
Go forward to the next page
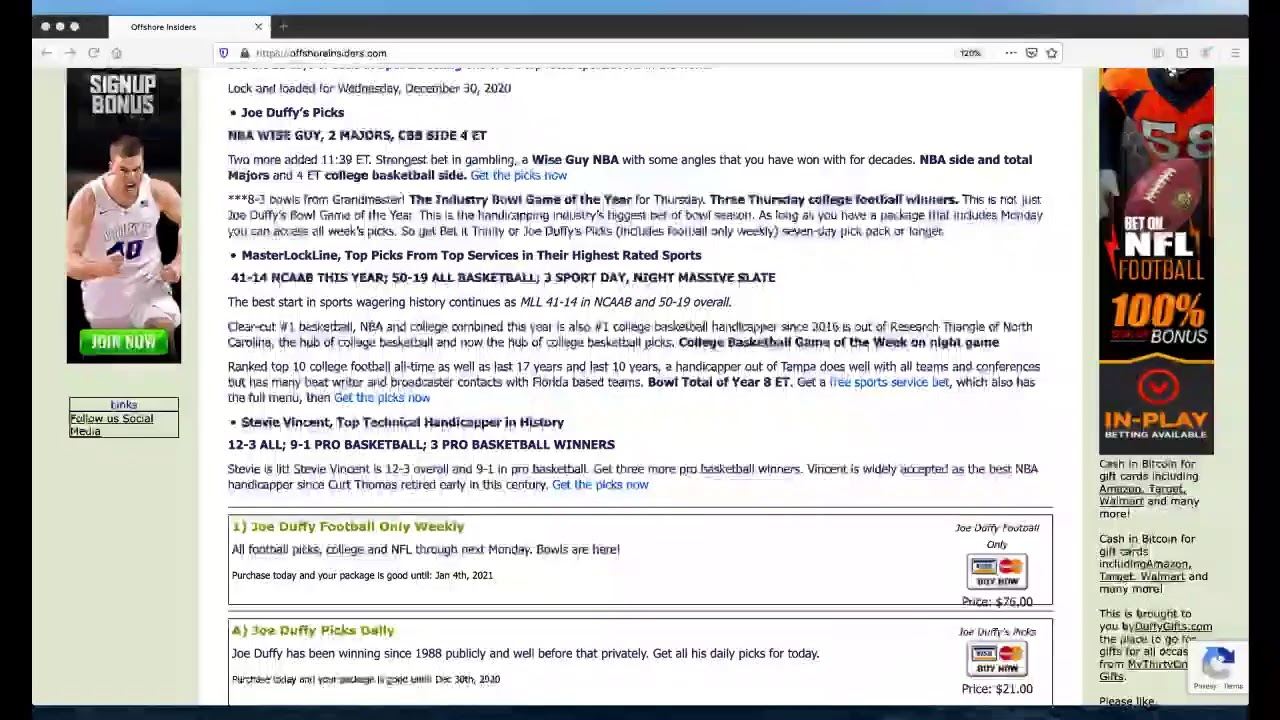[70, 53]
